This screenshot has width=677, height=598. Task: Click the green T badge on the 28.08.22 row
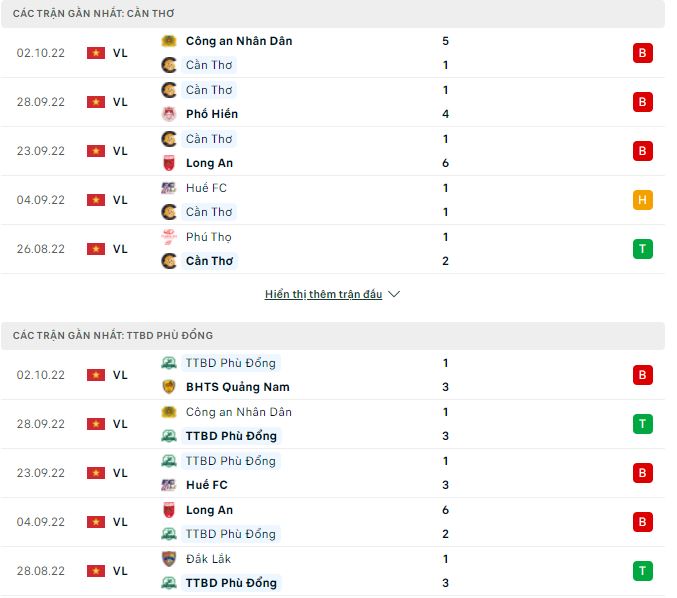pyautogui.click(x=642, y=571)
